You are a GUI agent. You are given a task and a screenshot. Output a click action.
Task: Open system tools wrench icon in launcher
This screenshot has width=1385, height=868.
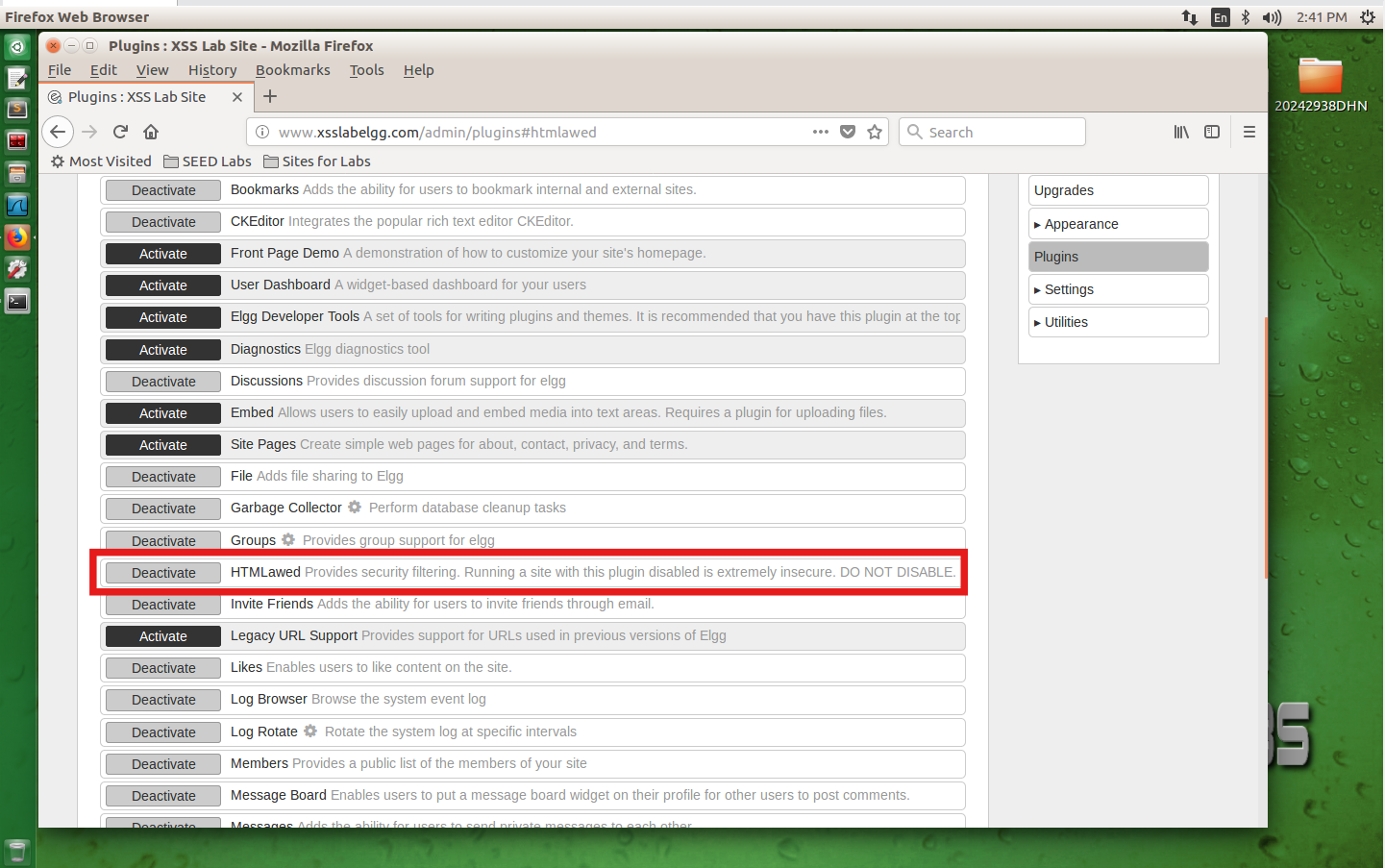pos(17,269)
